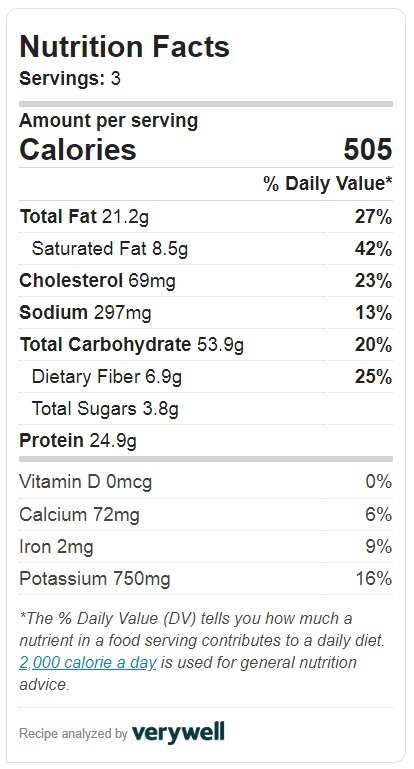Screen dimensions: 414x769
Task: Click the Recipe analyzed by text
Action: pyautogui.click(x=74, y=734)
